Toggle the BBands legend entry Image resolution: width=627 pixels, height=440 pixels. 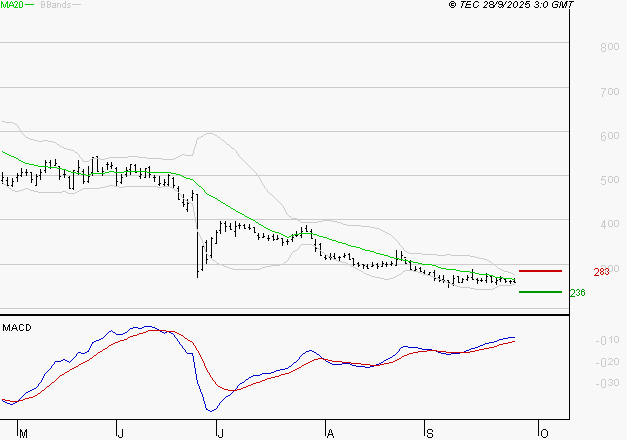(x=54, y=5)
